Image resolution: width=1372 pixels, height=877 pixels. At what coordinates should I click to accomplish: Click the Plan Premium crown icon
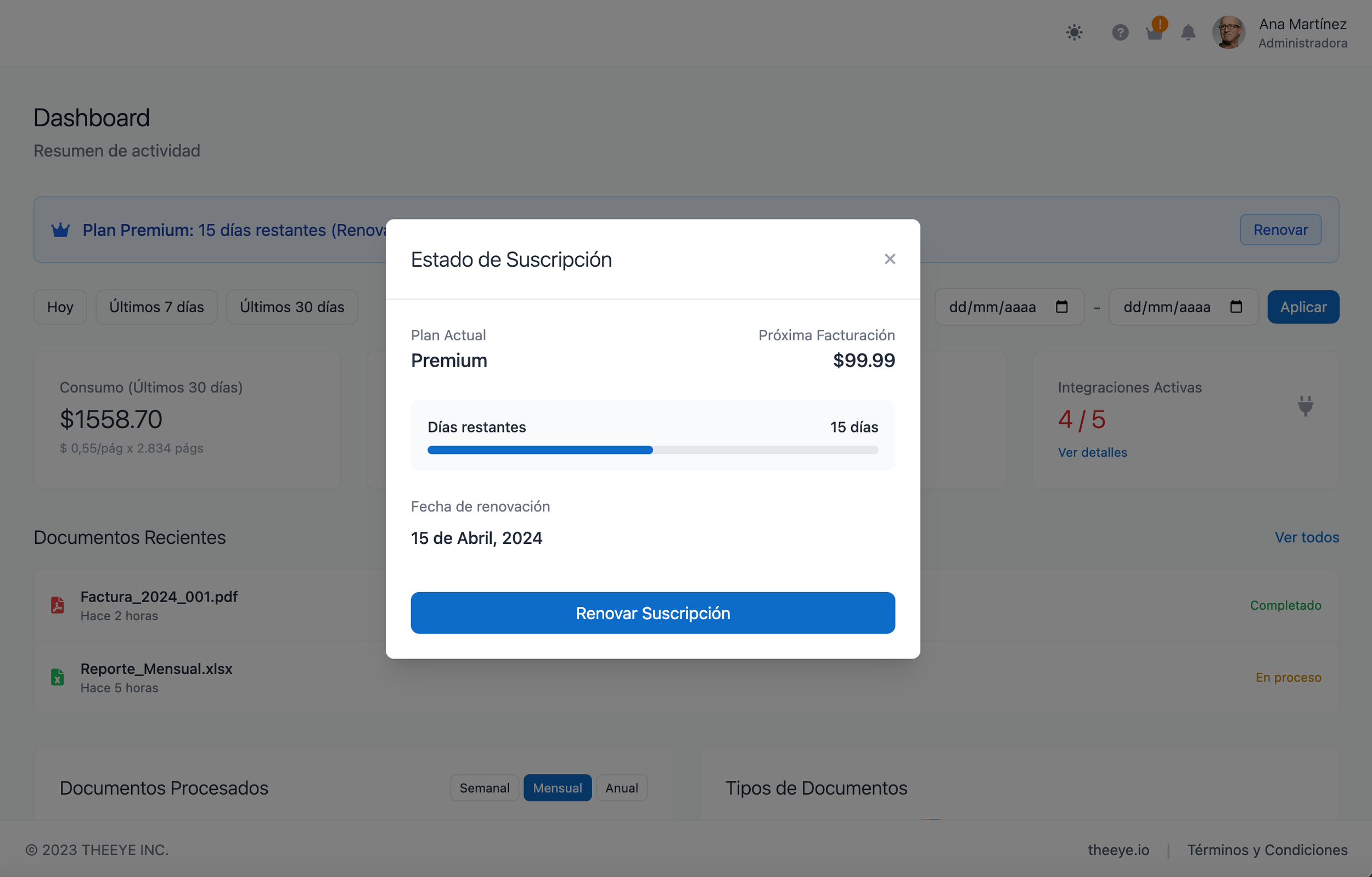60,230
